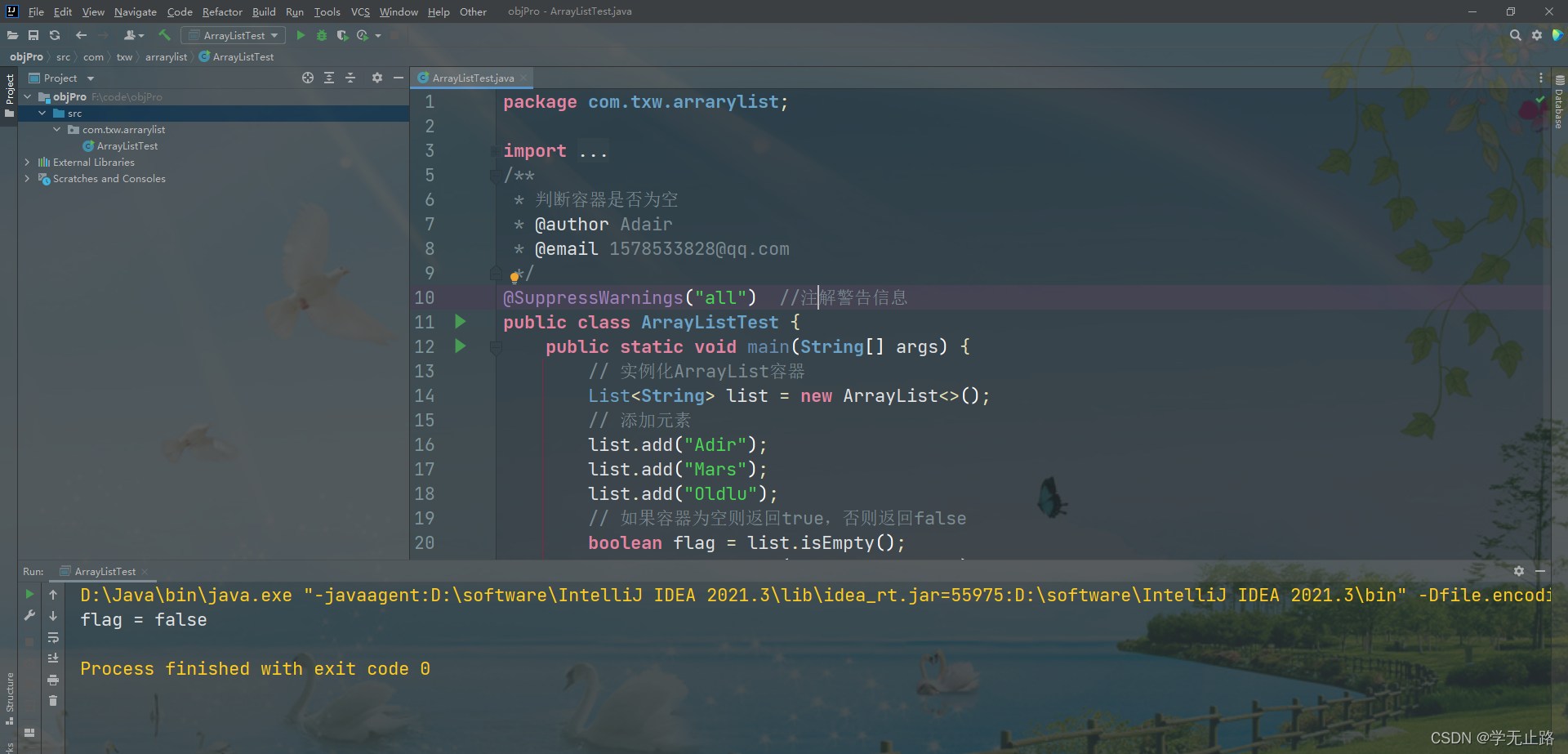Viewport: 1568px width, 754px height.
Task: Open the Build menu
Action: (x=264, y=11)
